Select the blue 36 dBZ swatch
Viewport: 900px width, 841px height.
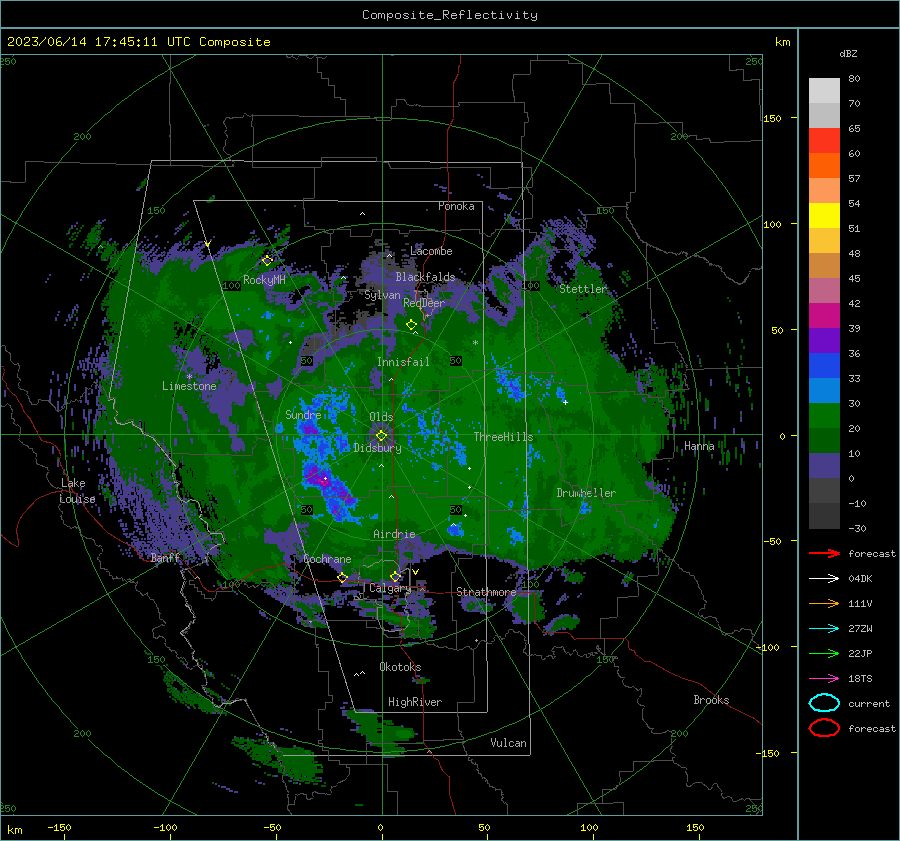[824, 366]
